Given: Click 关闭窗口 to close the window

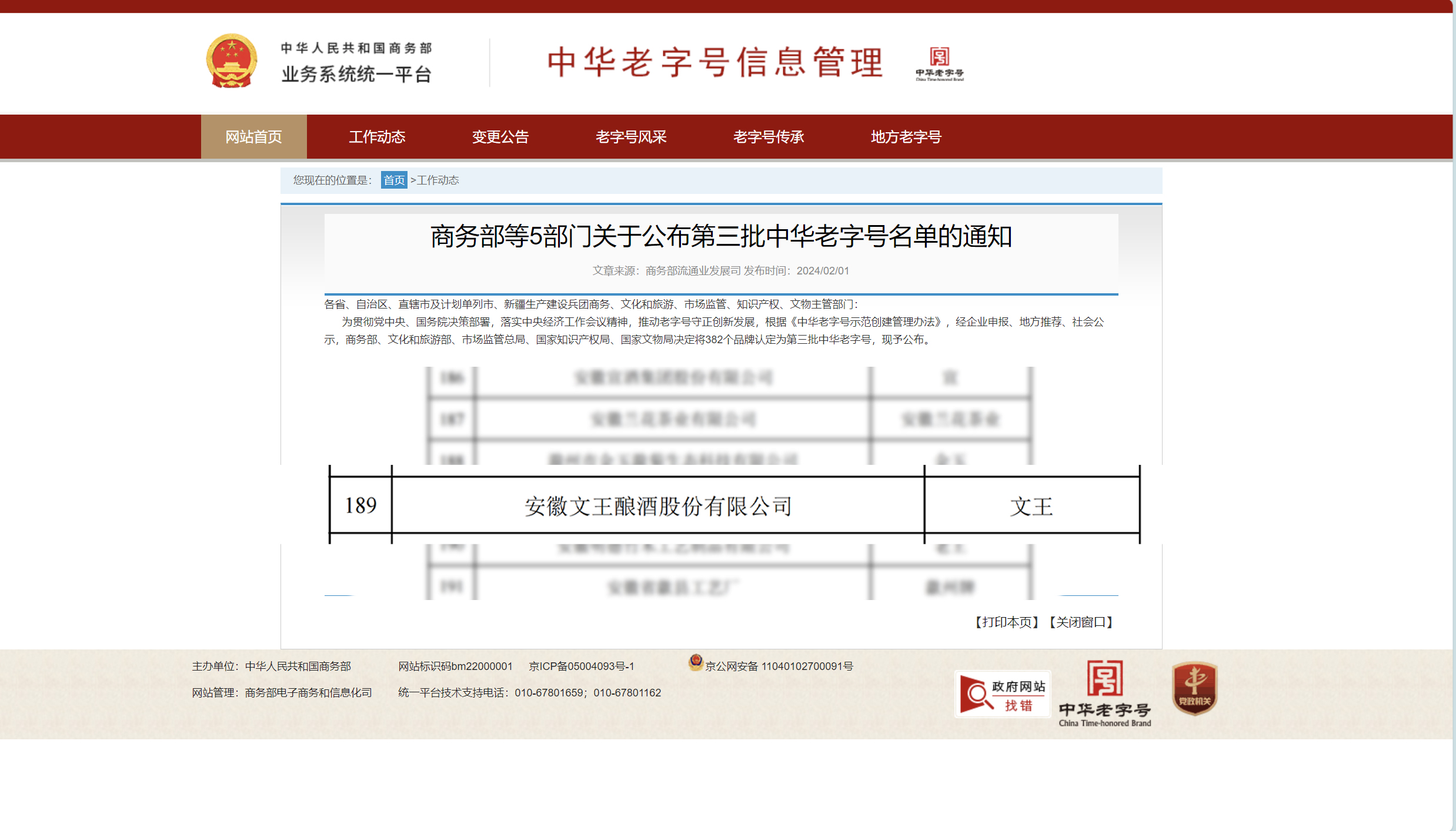Looking at the screenshot, I should tap(1082, 622).
